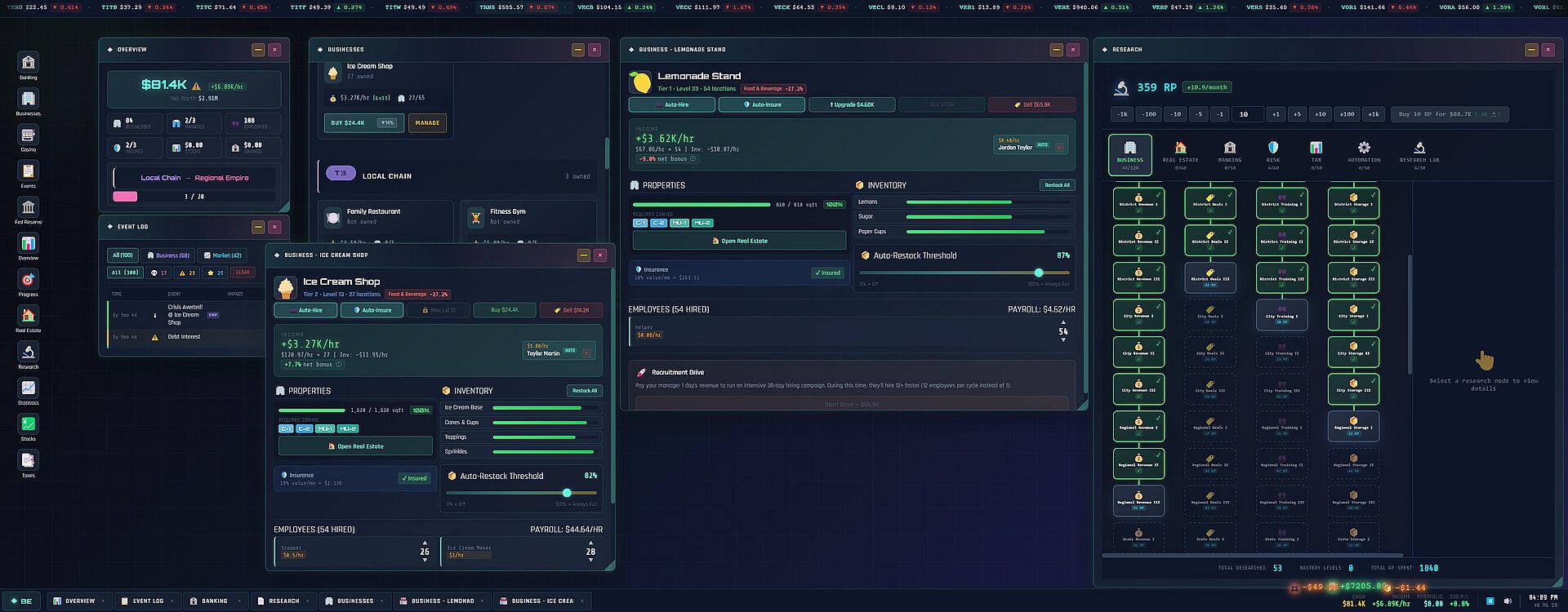
Task: Decrease Ice Cream Maker count with down arrow
Action: [590, 561]
